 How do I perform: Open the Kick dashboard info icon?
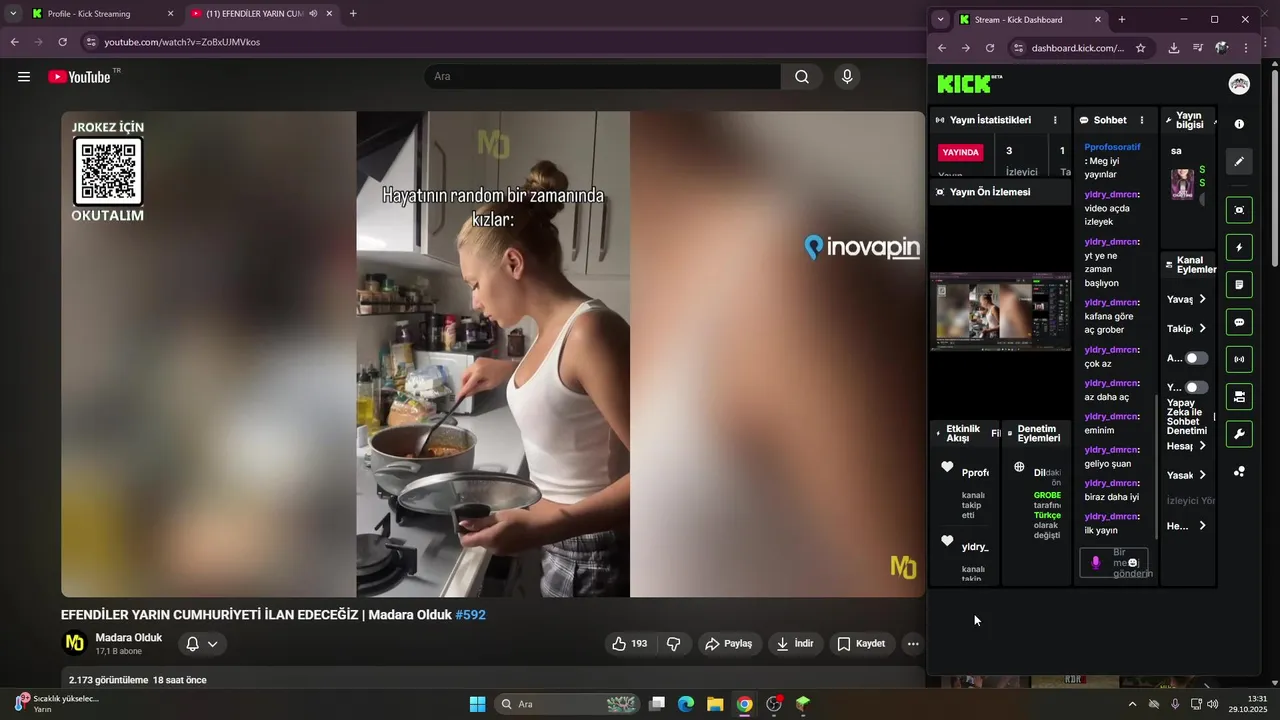point(1239,124)
